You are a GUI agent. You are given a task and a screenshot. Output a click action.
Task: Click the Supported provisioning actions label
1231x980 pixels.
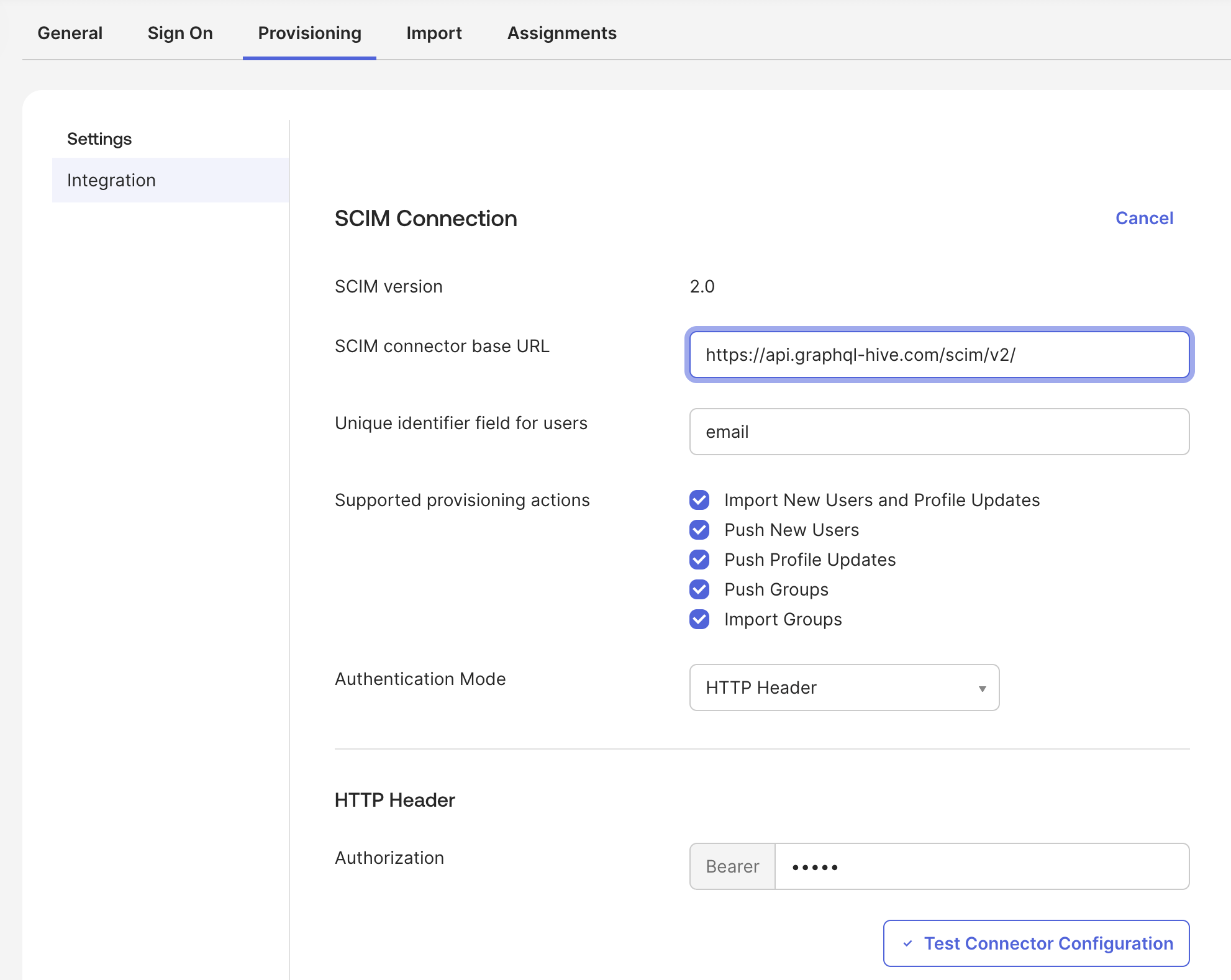click(x=462, y=500)
